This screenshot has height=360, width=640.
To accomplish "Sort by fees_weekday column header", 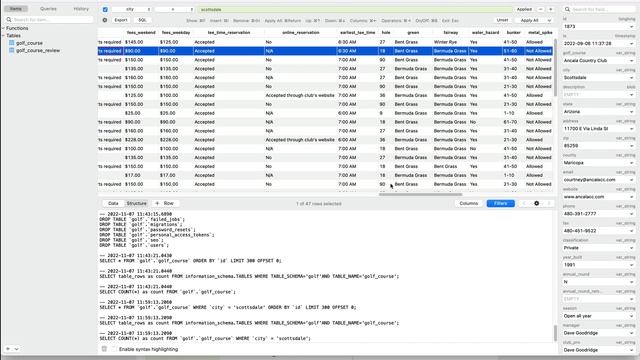I will coord(176,32).
